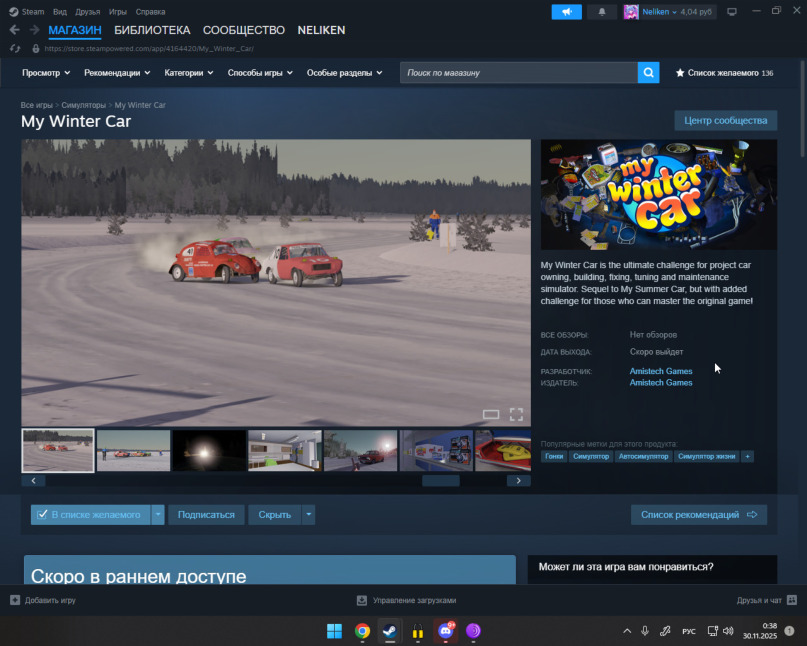Click the РУС language indicator in the tray
The image size is (807, 646).
click(689, 631)
